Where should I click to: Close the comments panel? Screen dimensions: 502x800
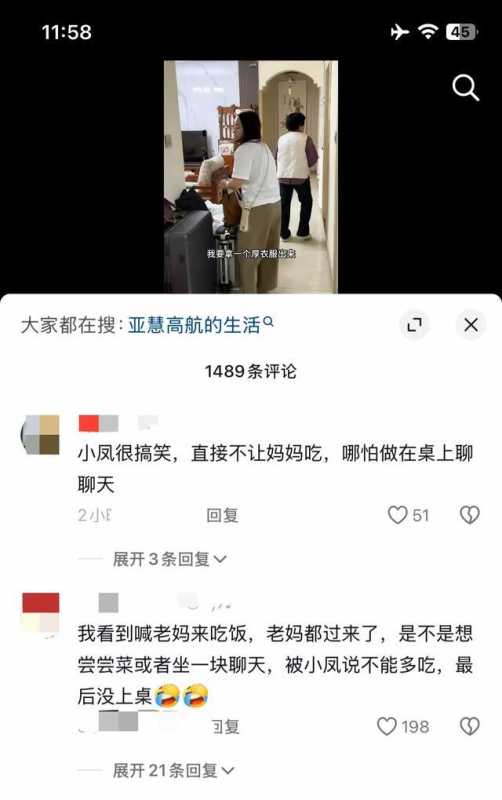click(x=471, y=324)
